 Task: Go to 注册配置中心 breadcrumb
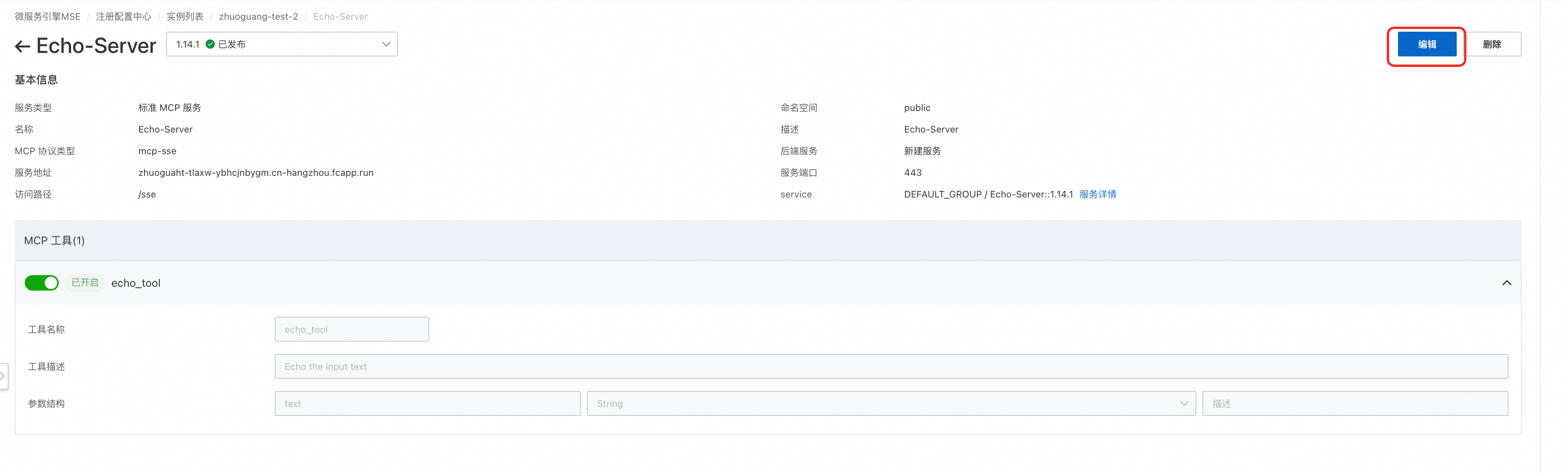coord(124,17)
